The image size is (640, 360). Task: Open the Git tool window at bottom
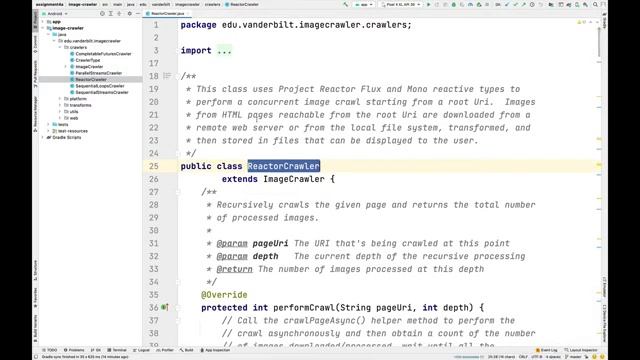[x=96, y=350]
